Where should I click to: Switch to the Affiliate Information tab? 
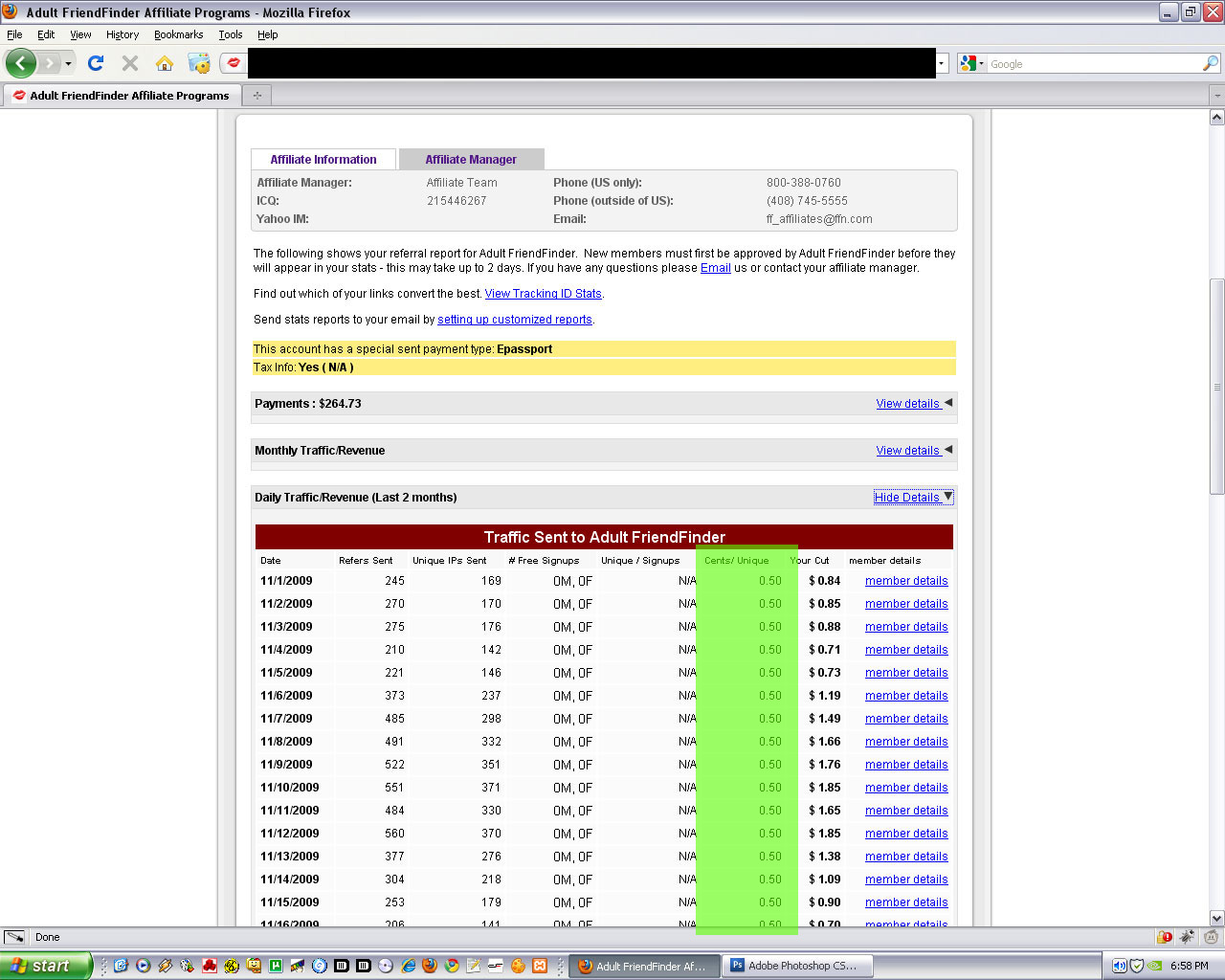click(x=323, y=160)
